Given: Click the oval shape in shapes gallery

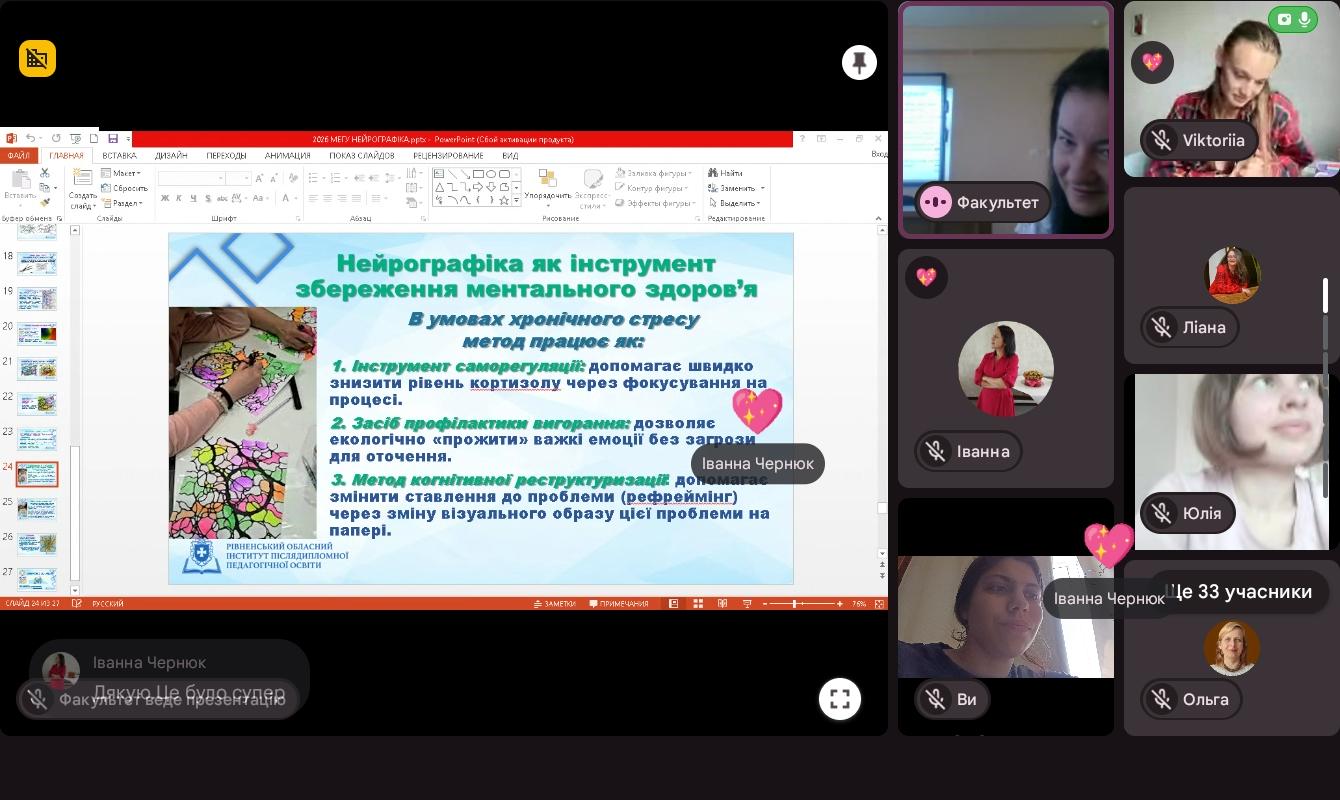Looking at the screenshot, I should (491, 174).
